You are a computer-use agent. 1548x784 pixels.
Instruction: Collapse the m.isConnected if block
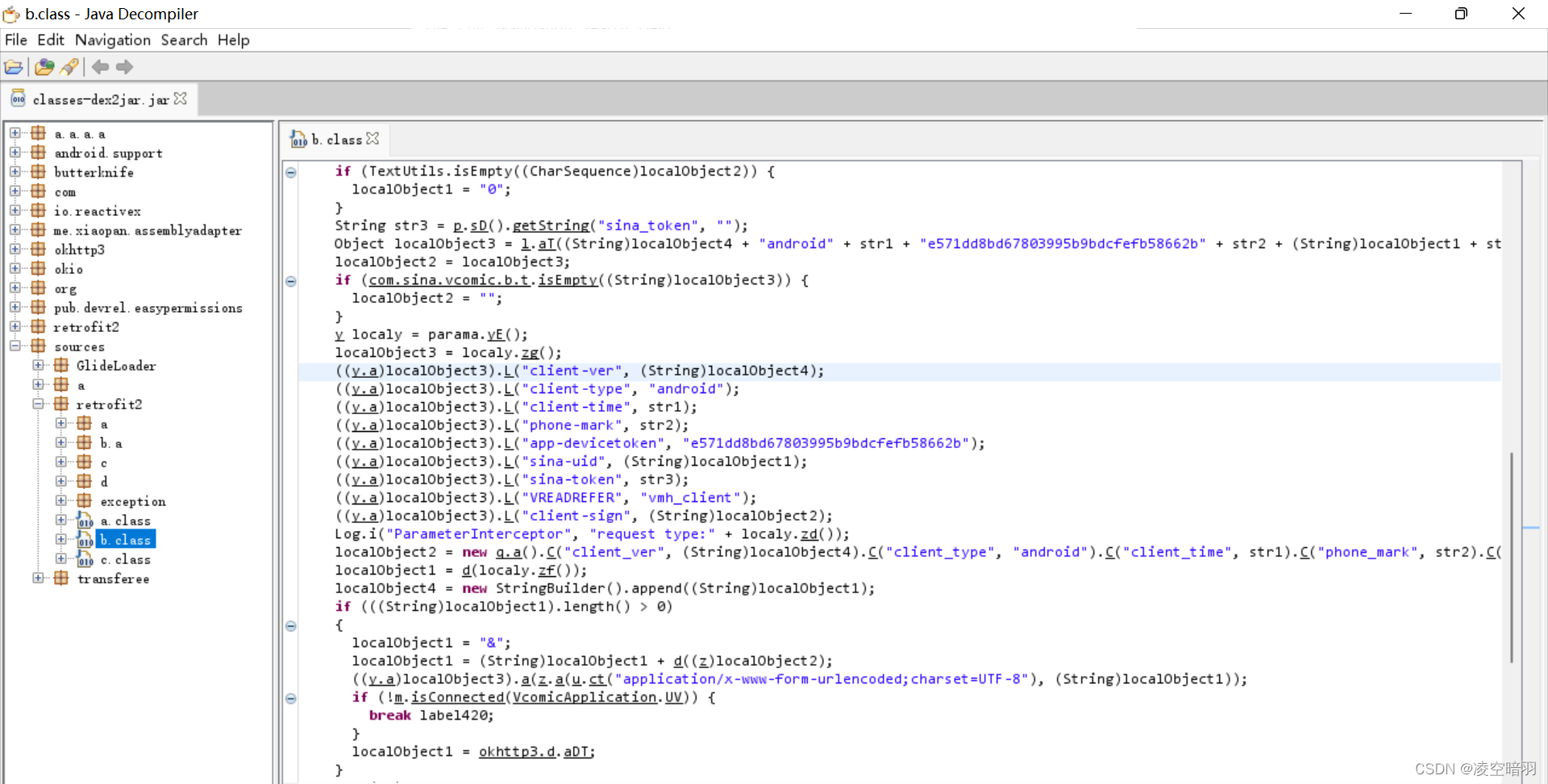[x=291, y=699]
